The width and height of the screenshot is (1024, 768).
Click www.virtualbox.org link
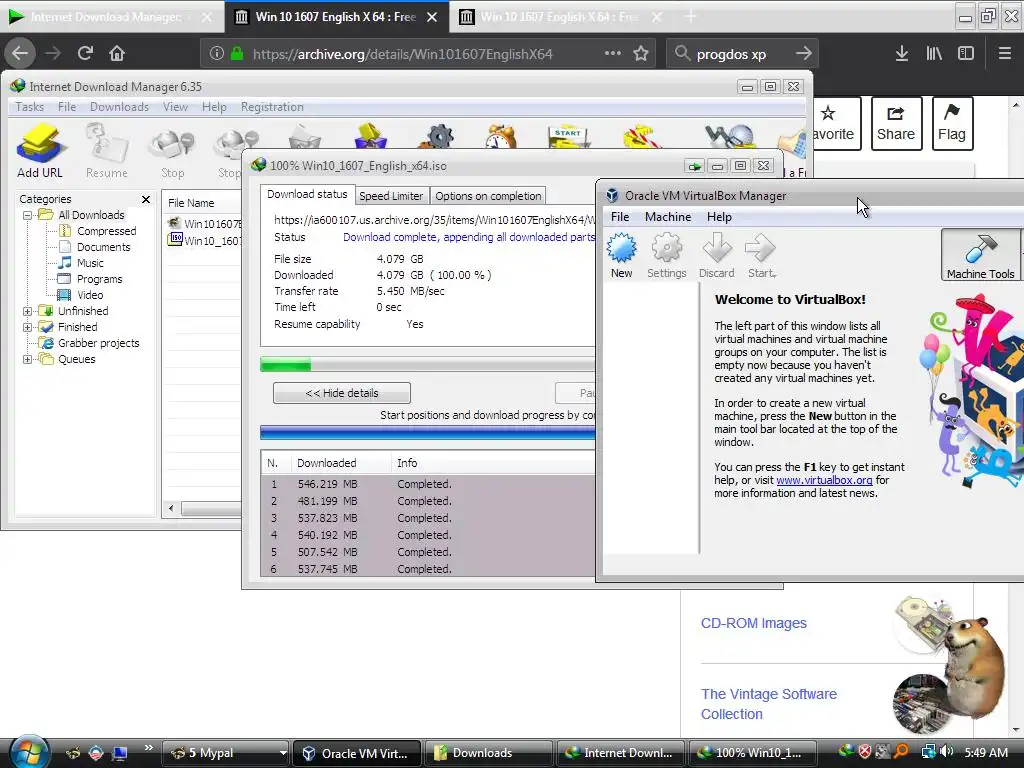[824, 480]
